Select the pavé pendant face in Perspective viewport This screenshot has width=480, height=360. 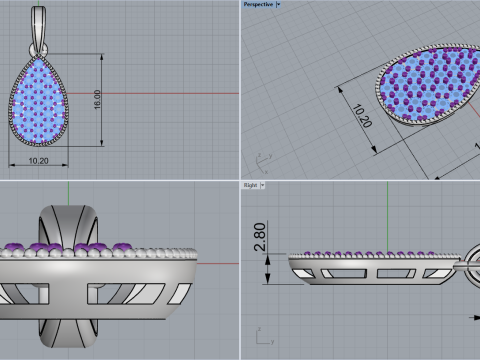point(428,83)
